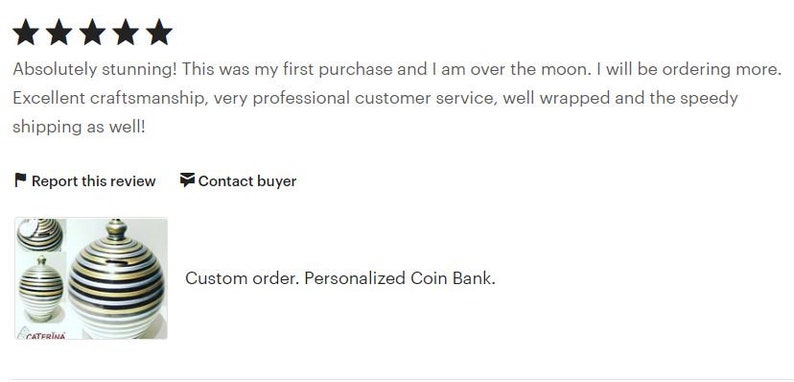This screenshot has height=382, width=794.
Task: Click the review line 'shipping as well!'
Action: tap(79, 127)
